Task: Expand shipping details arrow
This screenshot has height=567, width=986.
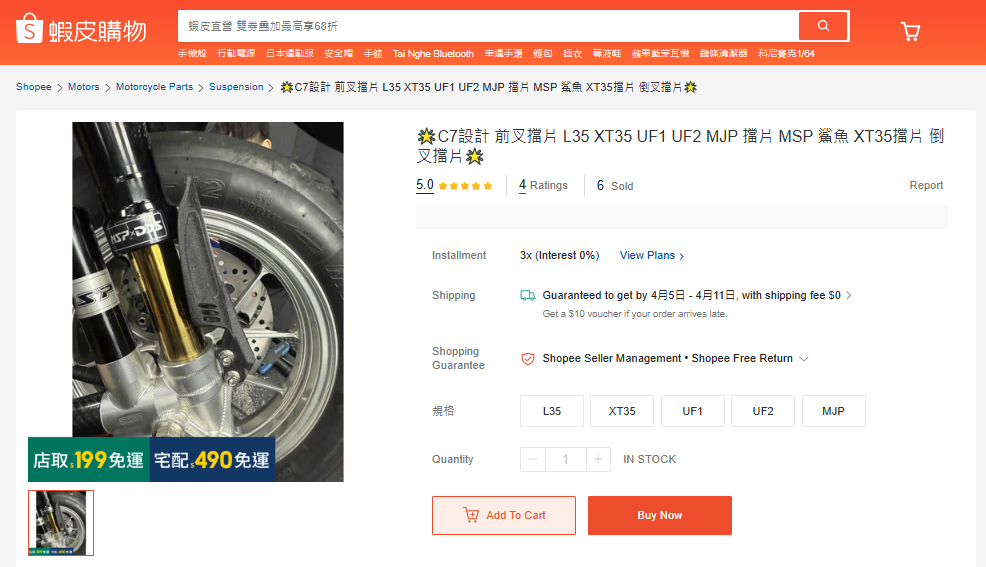Action: [849, 295]
